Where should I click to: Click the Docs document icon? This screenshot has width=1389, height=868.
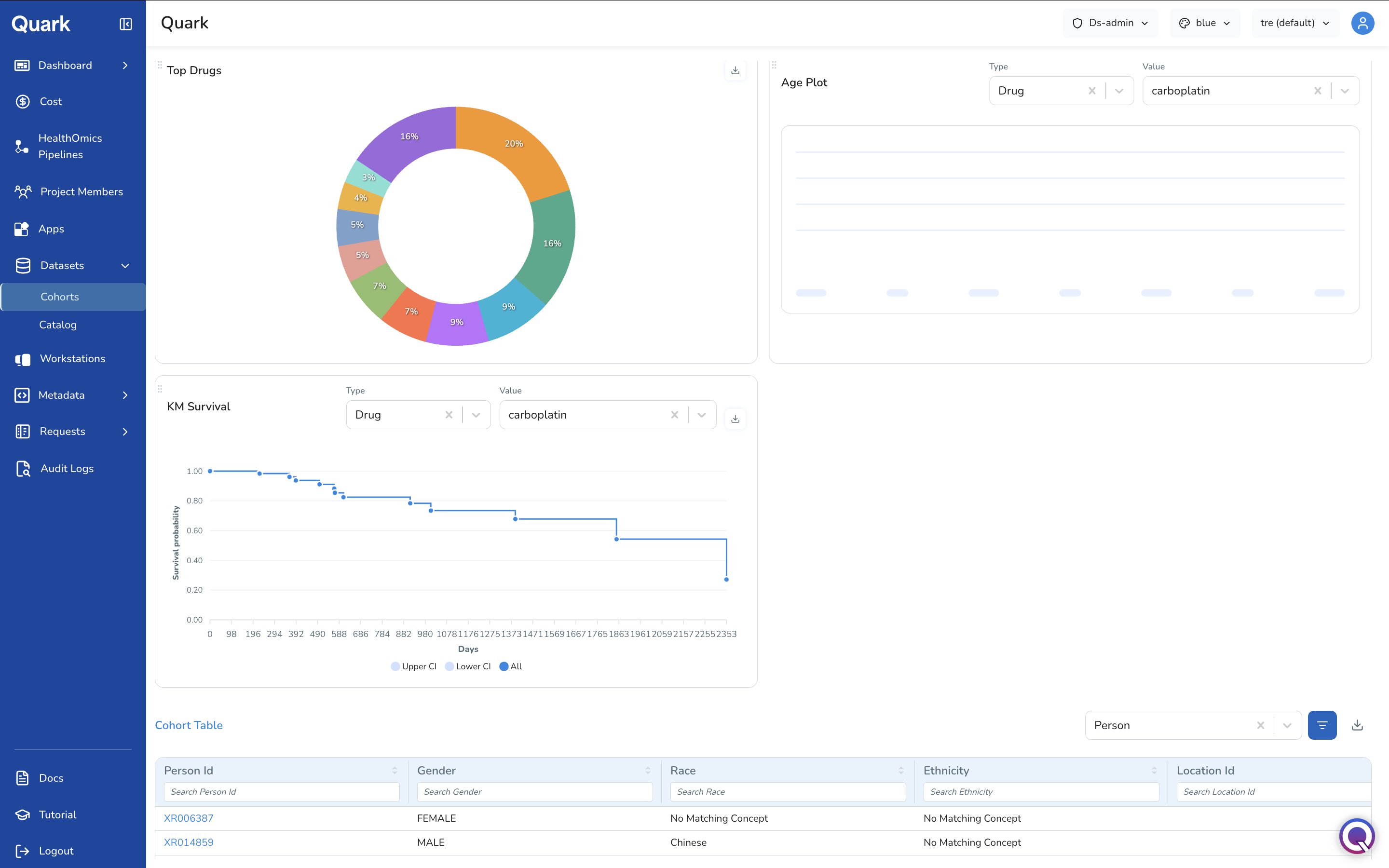(x=22, y=778)
